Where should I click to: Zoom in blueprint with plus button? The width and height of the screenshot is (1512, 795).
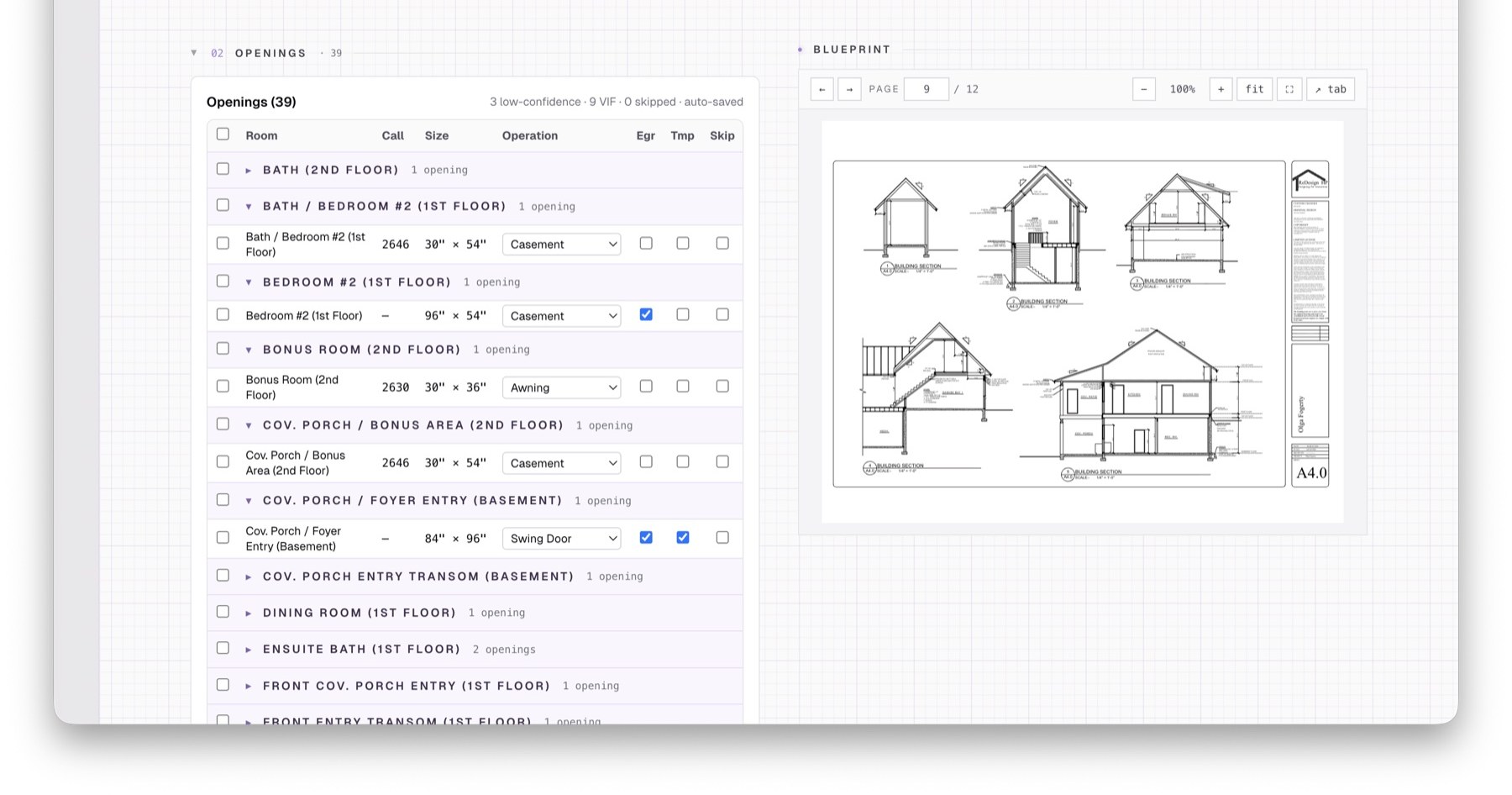1221,89
